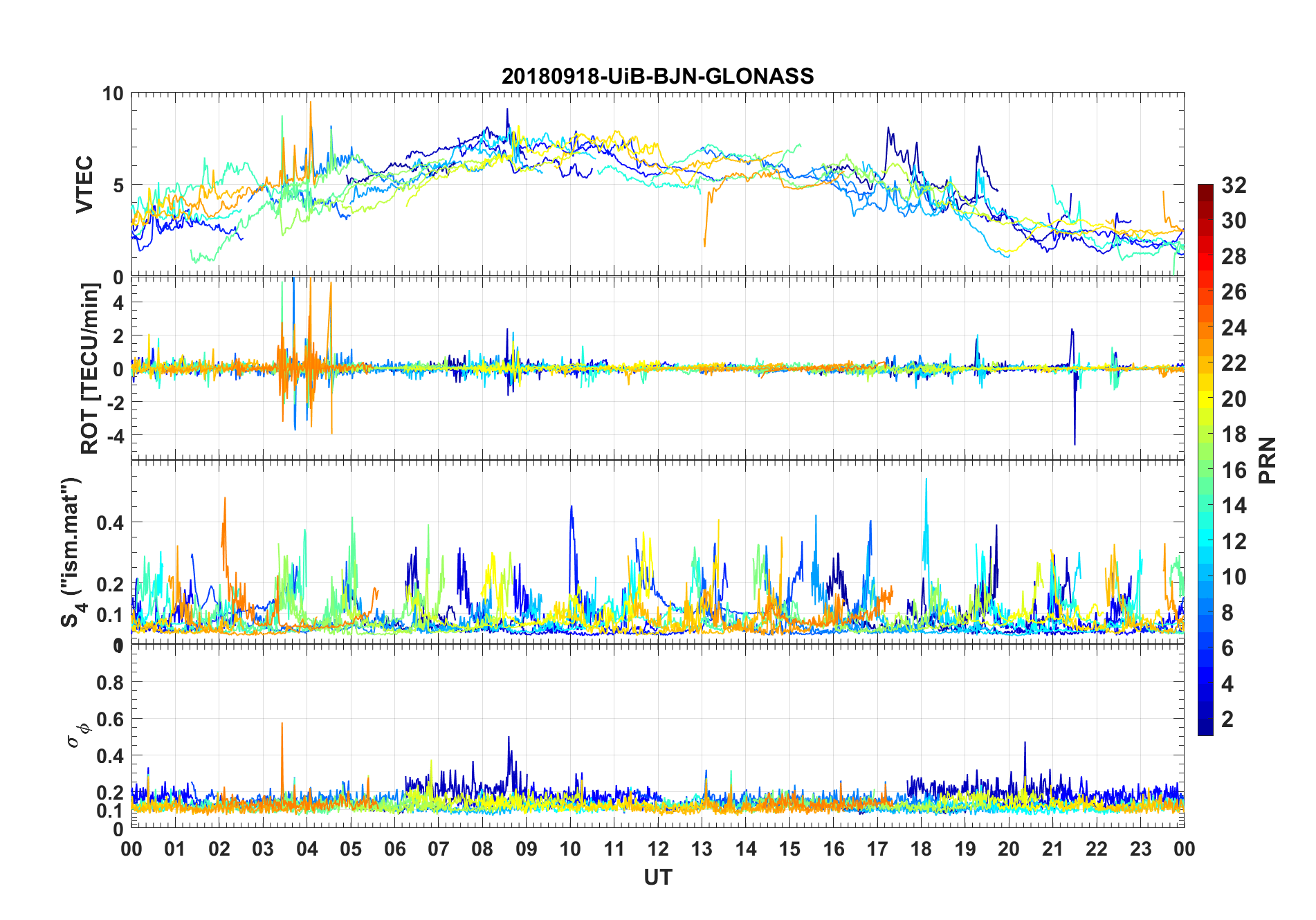Screen dimensions: 1316x920
Task: Click the UT x-axis label
Action: pos(657,877)
